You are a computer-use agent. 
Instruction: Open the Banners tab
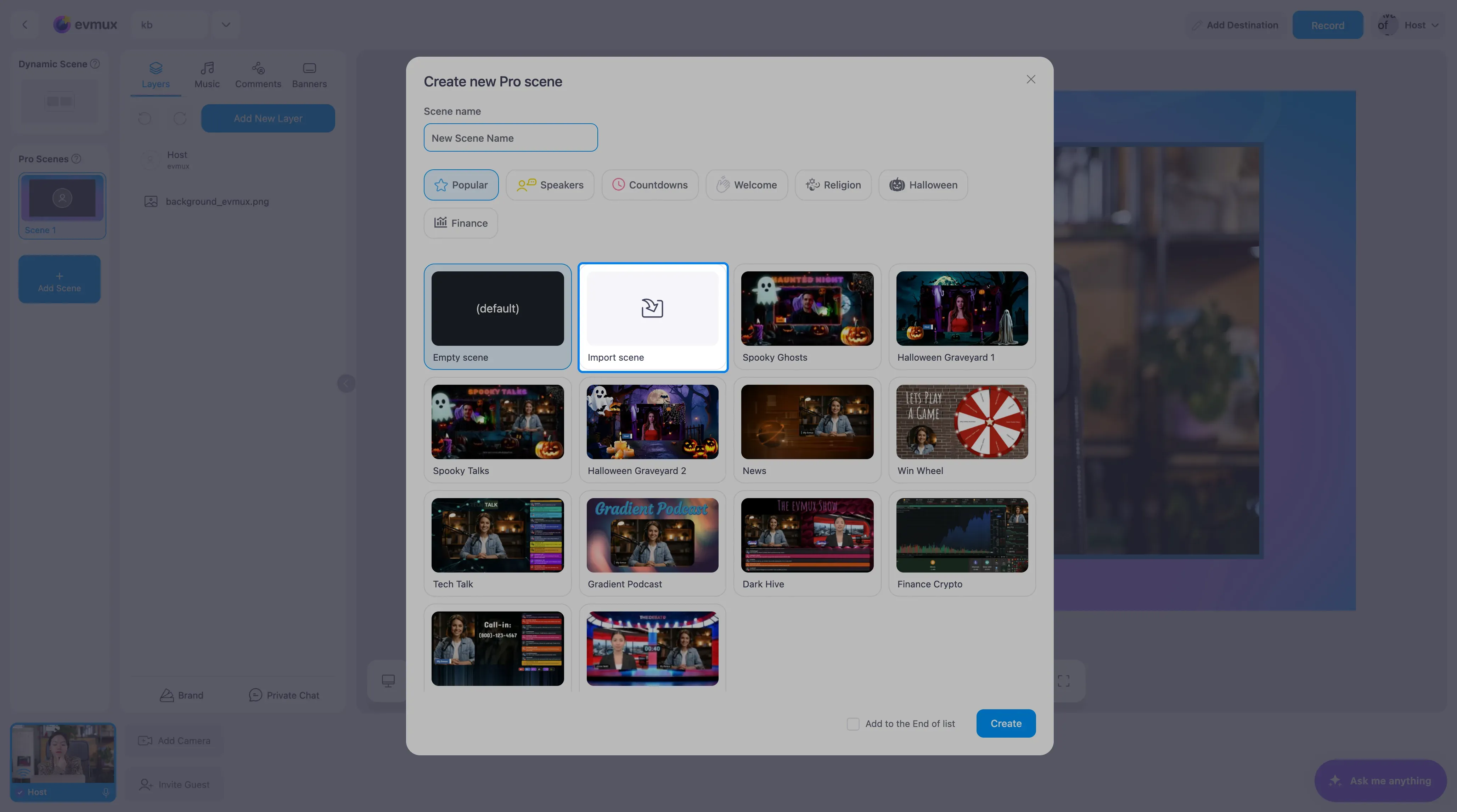point(309,75)
